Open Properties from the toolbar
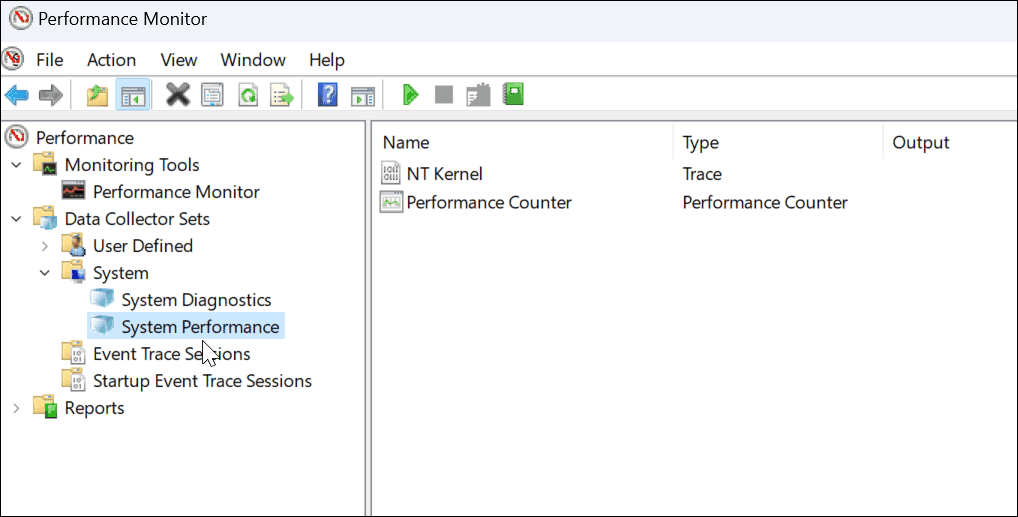Screen dimensions: 1018x517 coord(212,95)
